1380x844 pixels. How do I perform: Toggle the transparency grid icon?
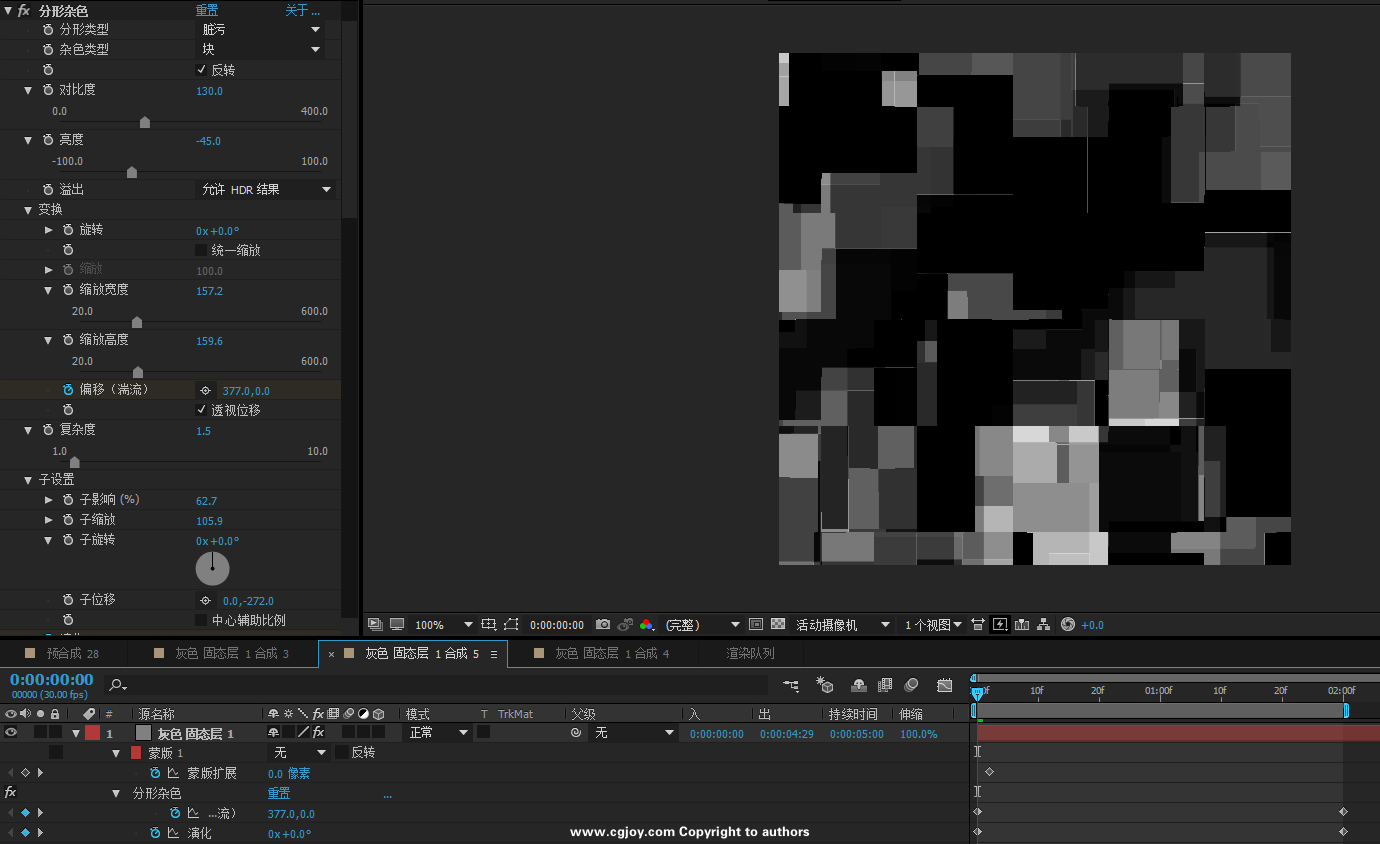pyautogui.click(x=778, y=624)
